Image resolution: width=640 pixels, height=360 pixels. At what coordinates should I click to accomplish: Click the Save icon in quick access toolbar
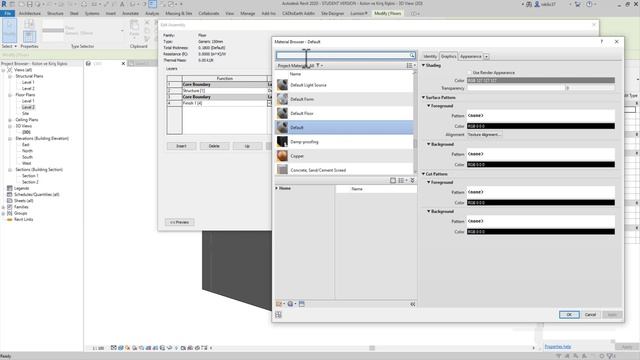[x=29, y=4]
